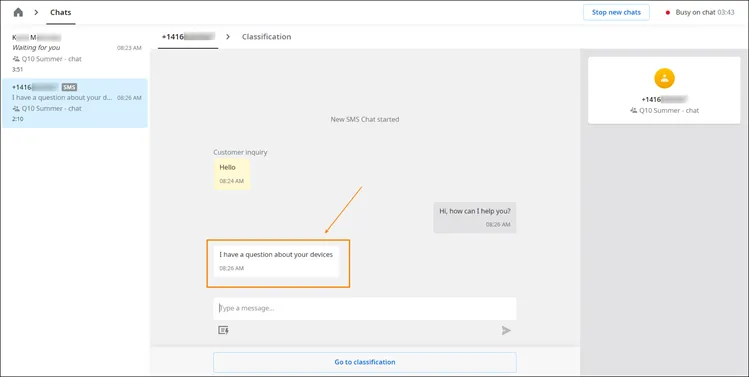Focus the Type a message input field
Image resolution: width=749 pixels, height=377 pixels.
[364, 309]
